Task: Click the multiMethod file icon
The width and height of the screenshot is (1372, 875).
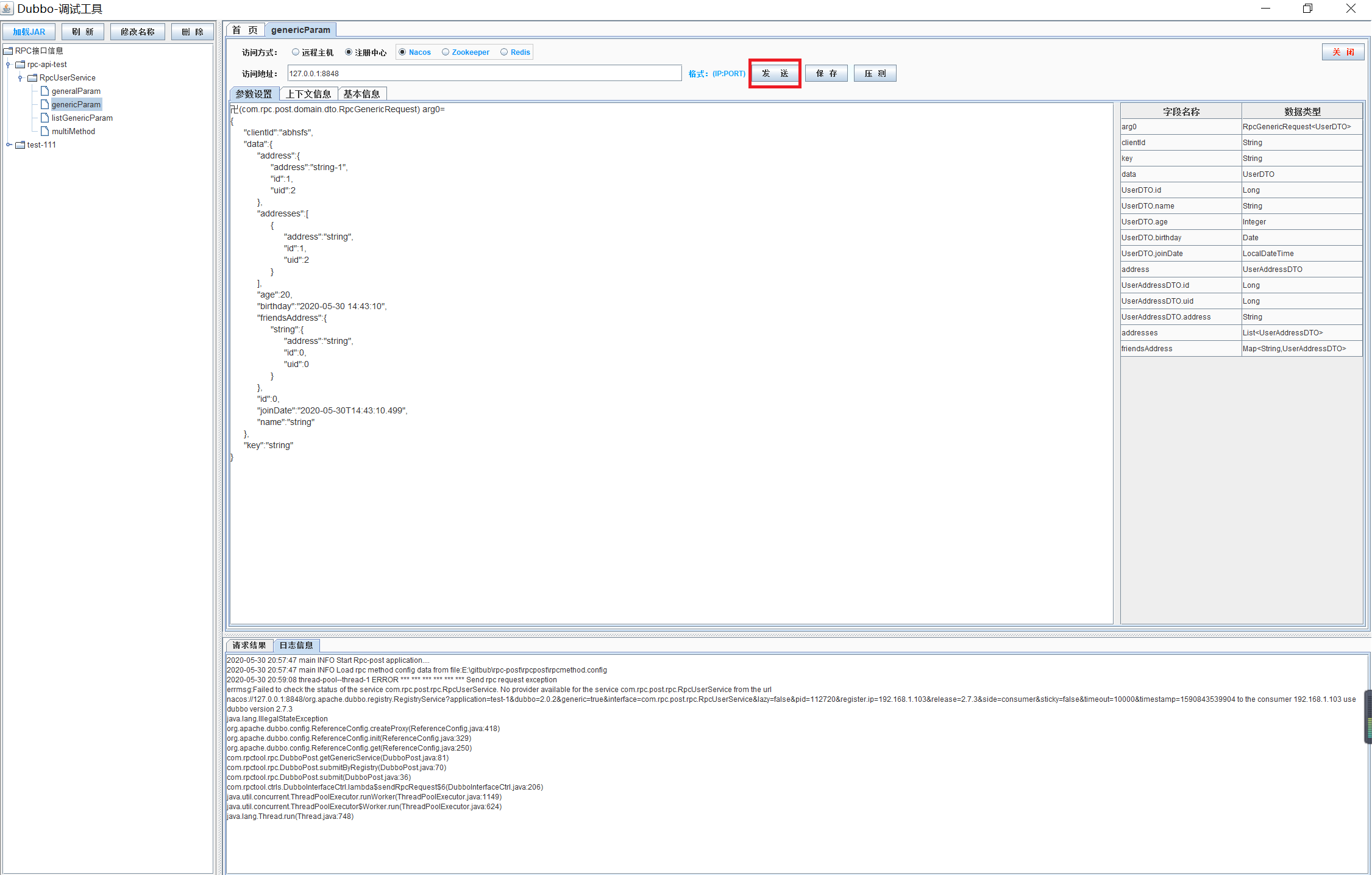Action: pyautogui.click(x=44, y=131)
